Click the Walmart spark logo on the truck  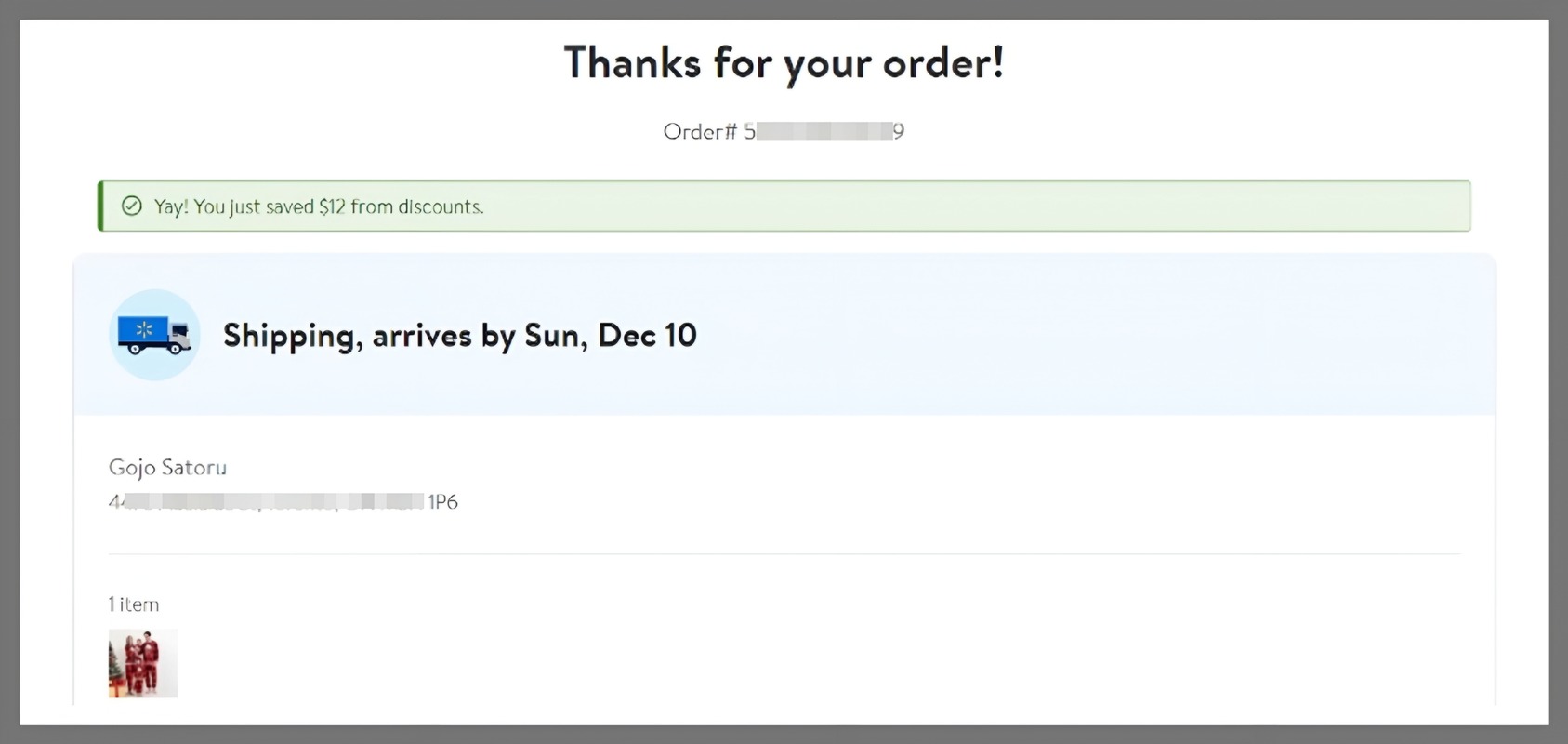point(144,329)
